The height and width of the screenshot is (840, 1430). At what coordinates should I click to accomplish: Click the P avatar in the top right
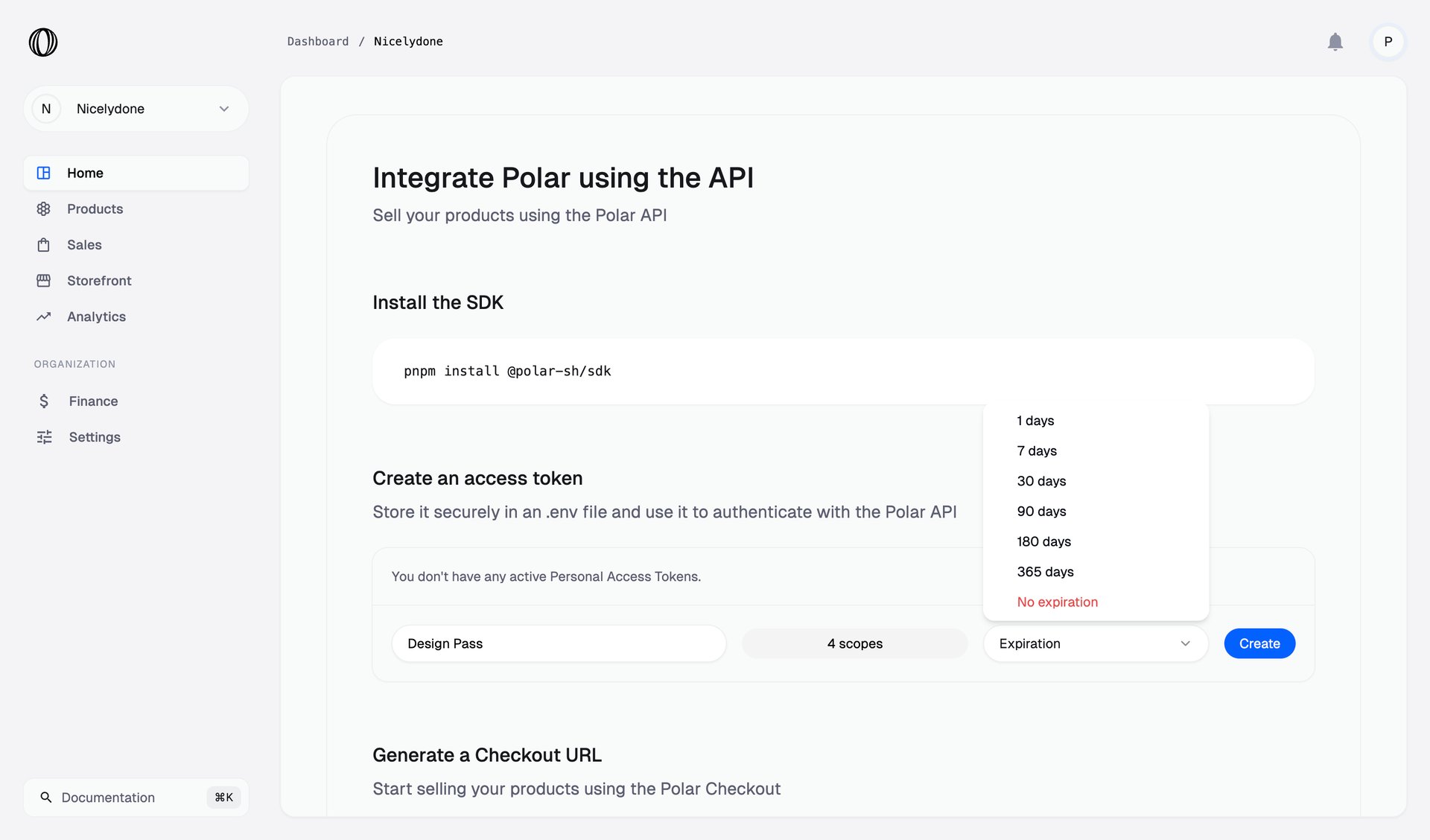pyautogui.click(x=1388, y=42)
